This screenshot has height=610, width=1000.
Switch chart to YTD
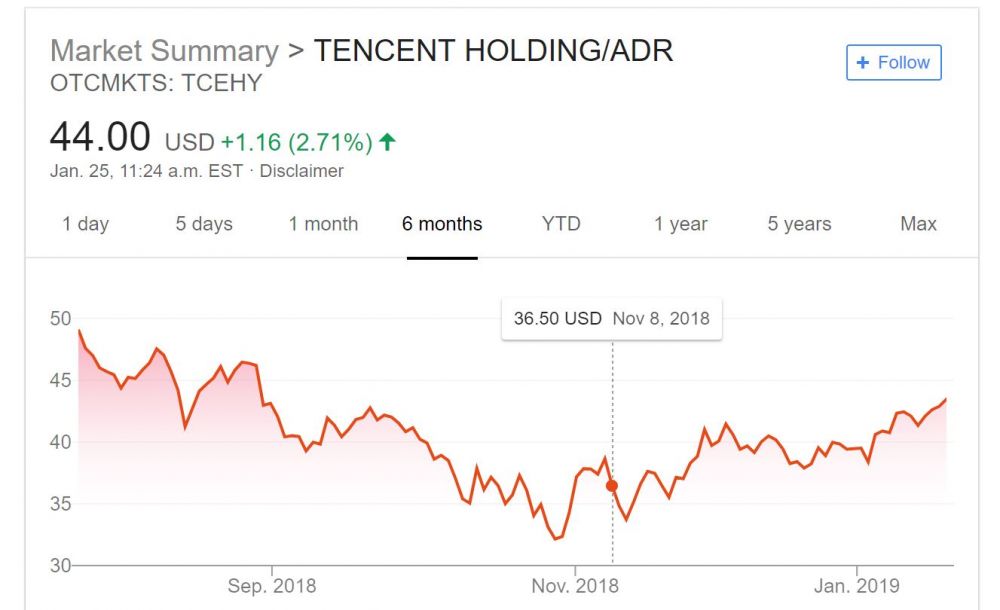561,224
